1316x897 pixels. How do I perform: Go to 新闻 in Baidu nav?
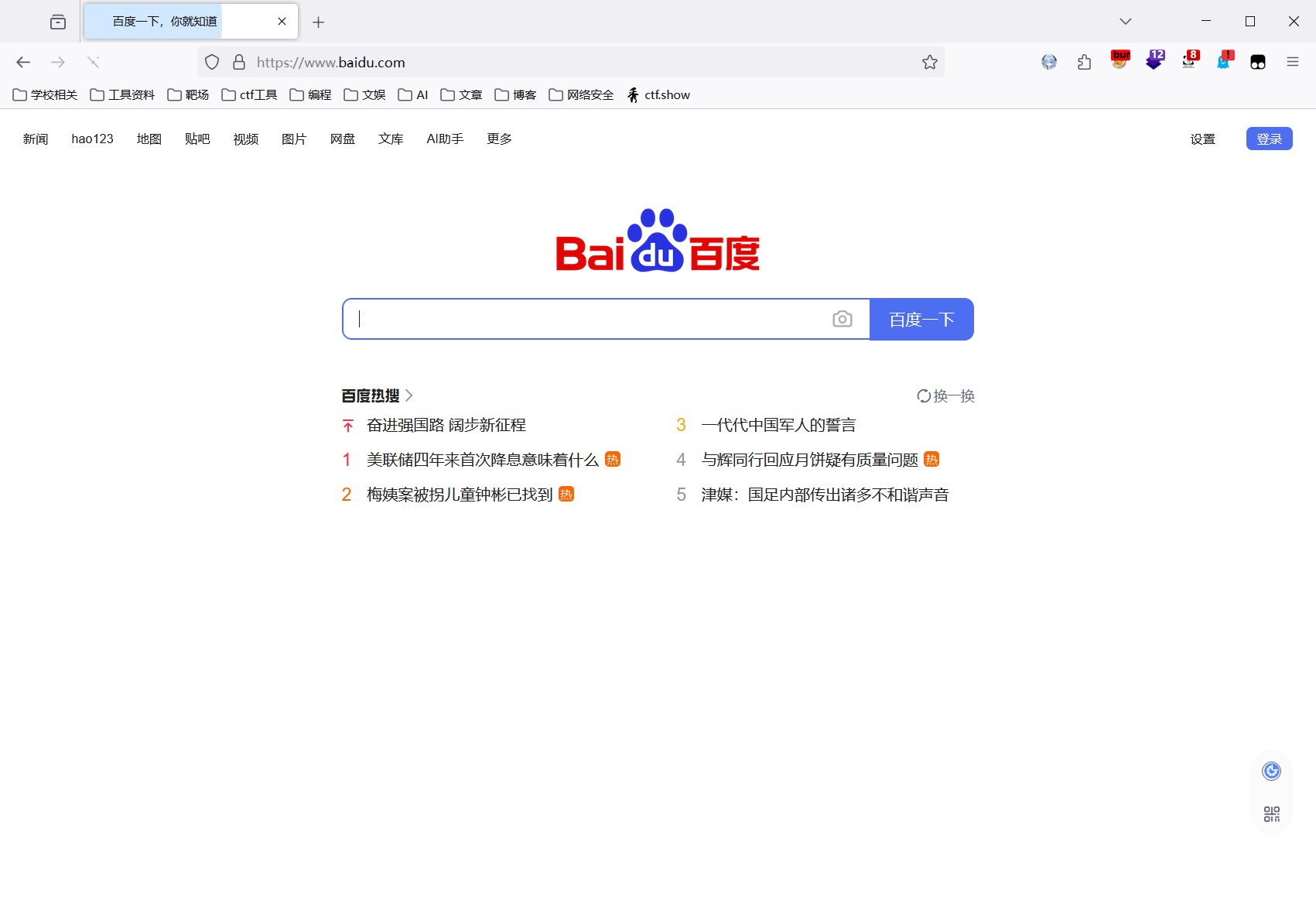pyautogui.click(x=36, y=139)
